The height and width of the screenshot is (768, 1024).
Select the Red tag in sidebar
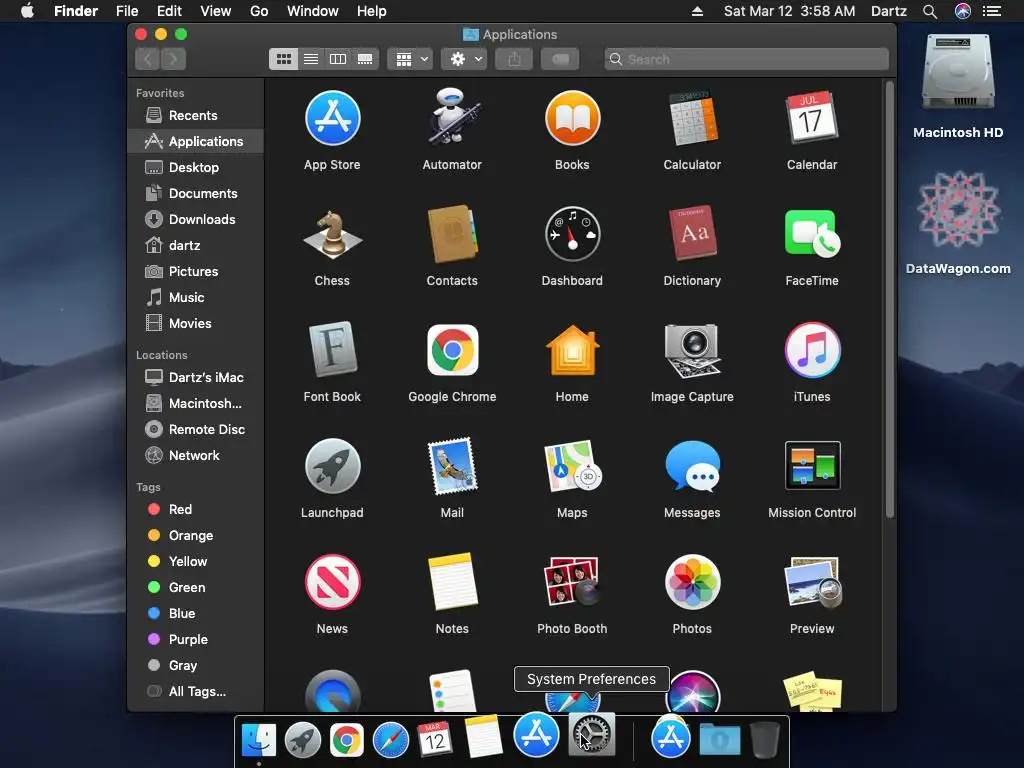[195, 509]
